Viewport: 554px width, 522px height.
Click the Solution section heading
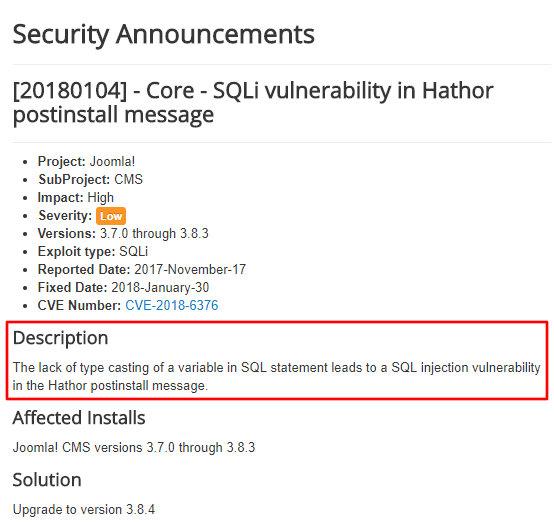point(47,480)
